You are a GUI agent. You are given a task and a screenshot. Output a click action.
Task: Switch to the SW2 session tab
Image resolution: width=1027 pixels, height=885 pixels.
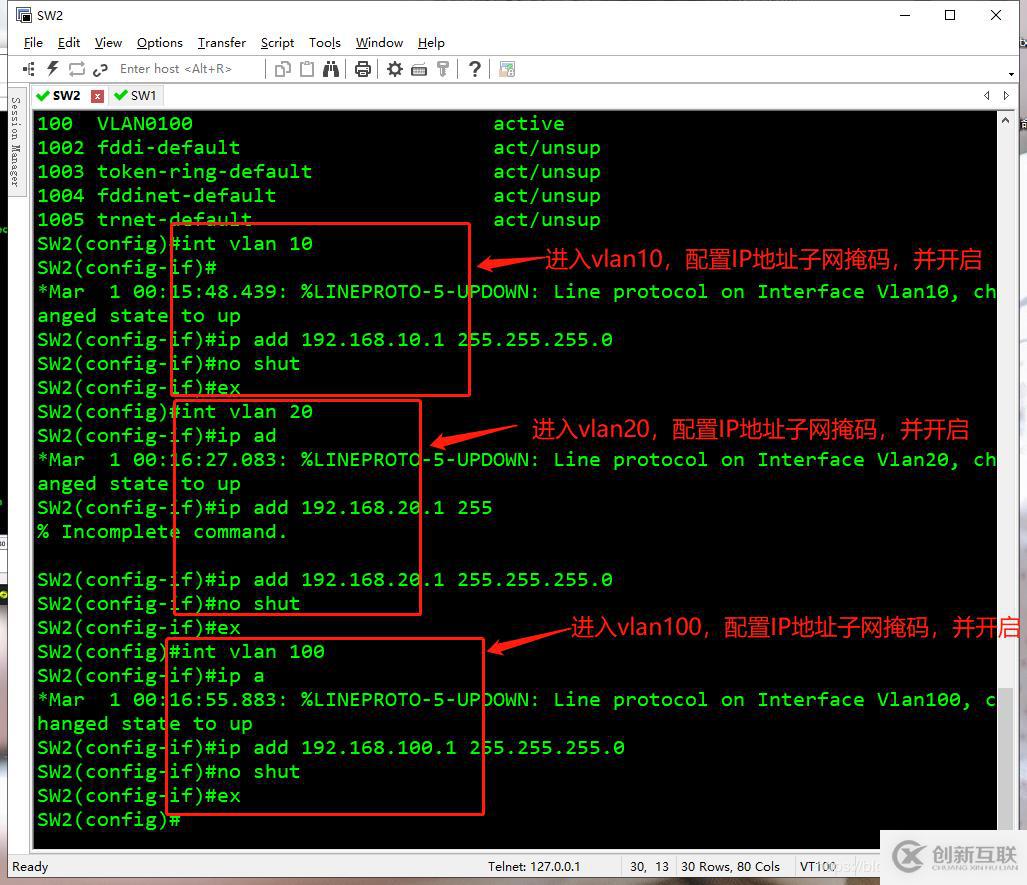coord(66,96)
